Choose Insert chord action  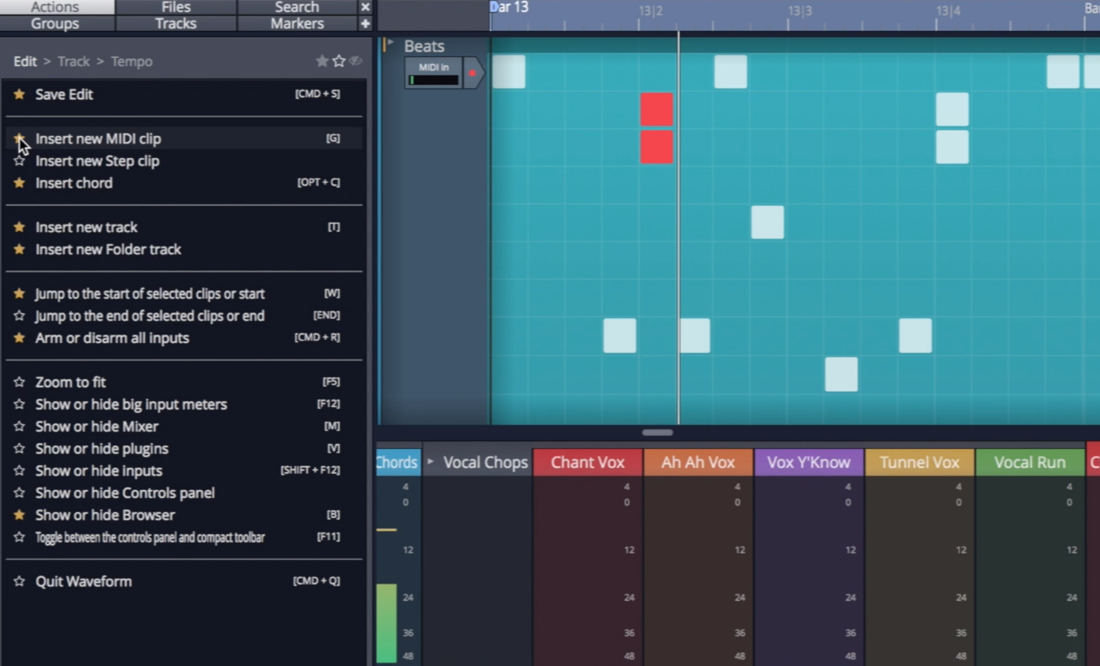point(184,182)
